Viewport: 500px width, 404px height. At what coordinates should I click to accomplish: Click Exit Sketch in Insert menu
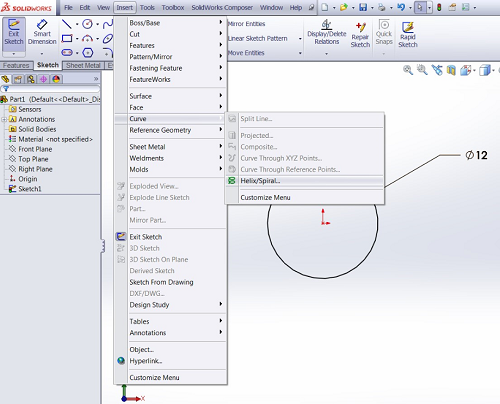click(171, 237)
